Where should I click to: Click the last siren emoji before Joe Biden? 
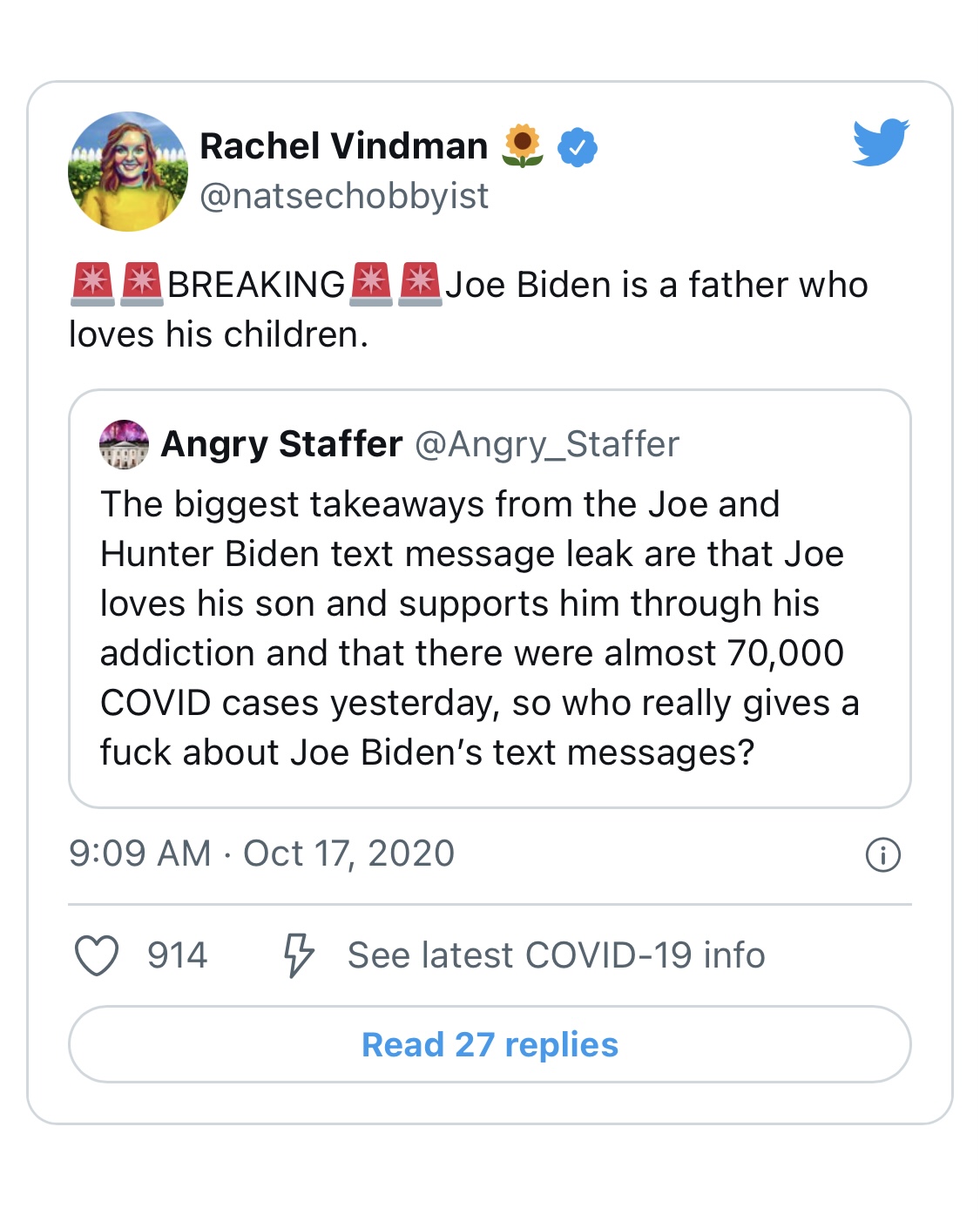tap(420, 285)
